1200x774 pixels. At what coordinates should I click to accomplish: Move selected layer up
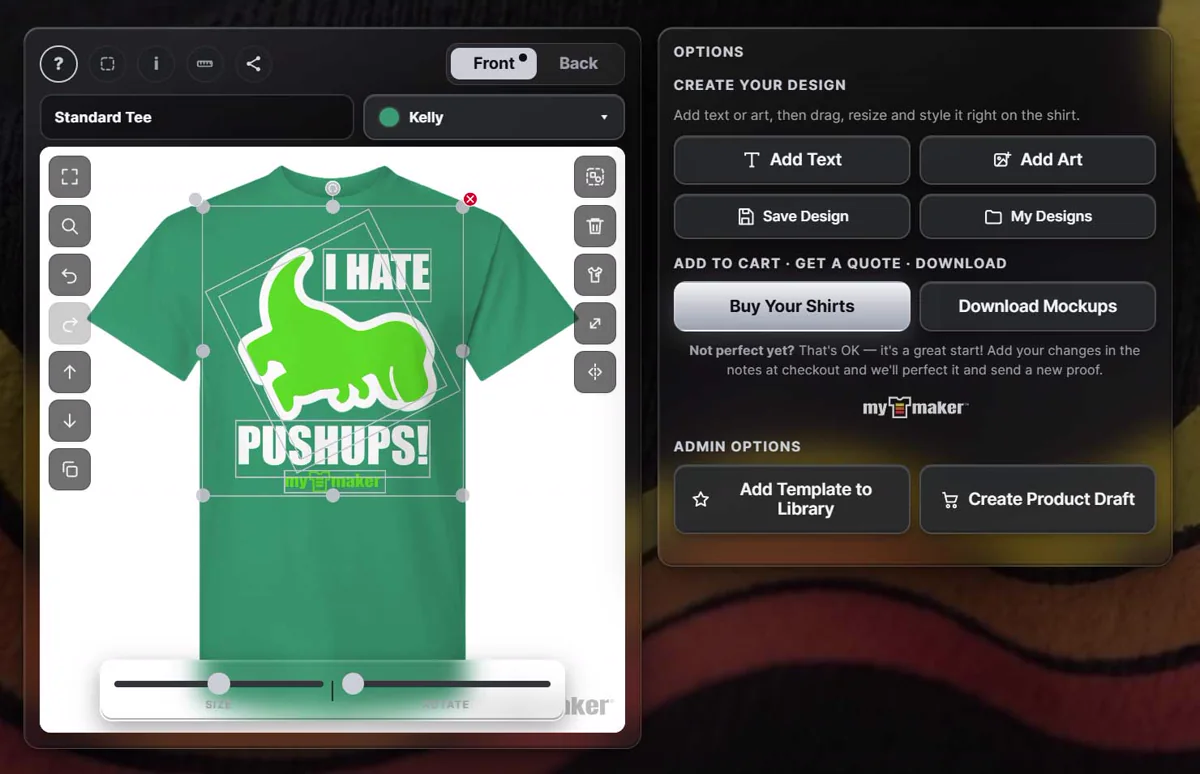pos(70,372)
